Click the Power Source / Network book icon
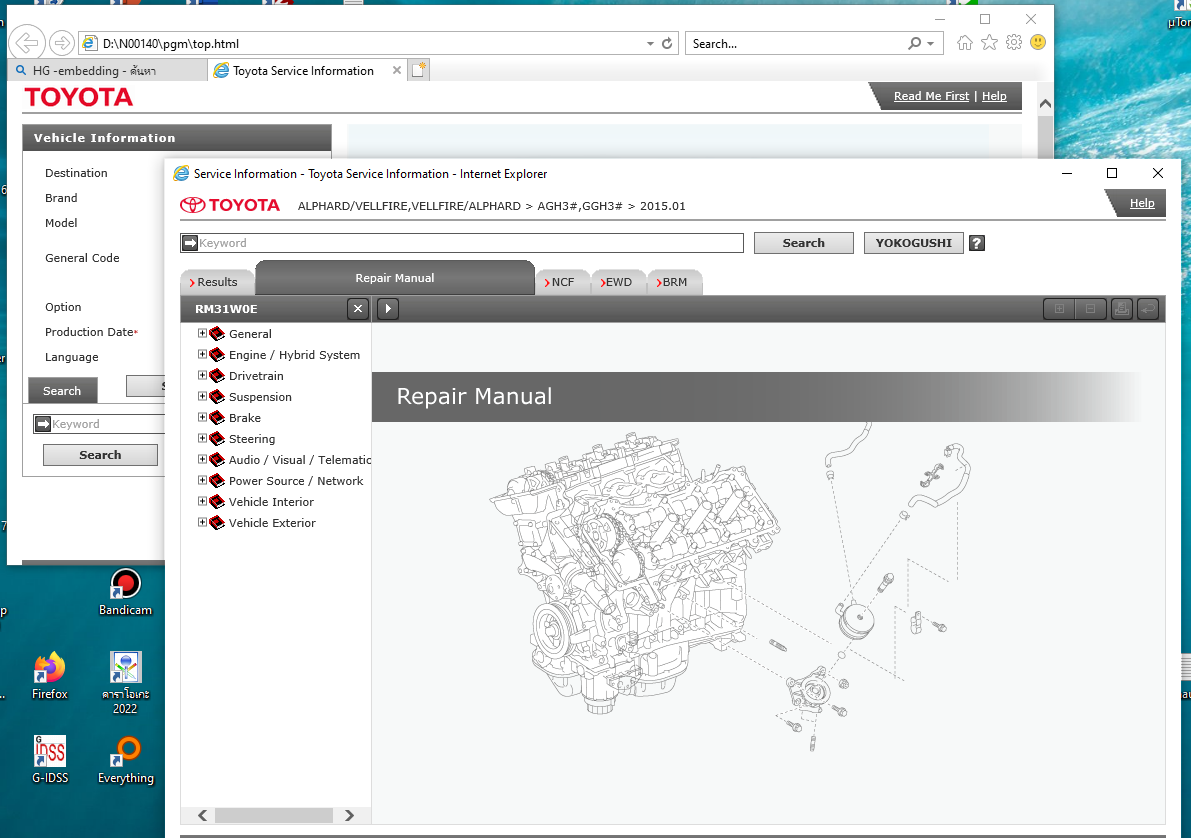The height and width of the screenshot is (838, 1191). click(217, 481)
